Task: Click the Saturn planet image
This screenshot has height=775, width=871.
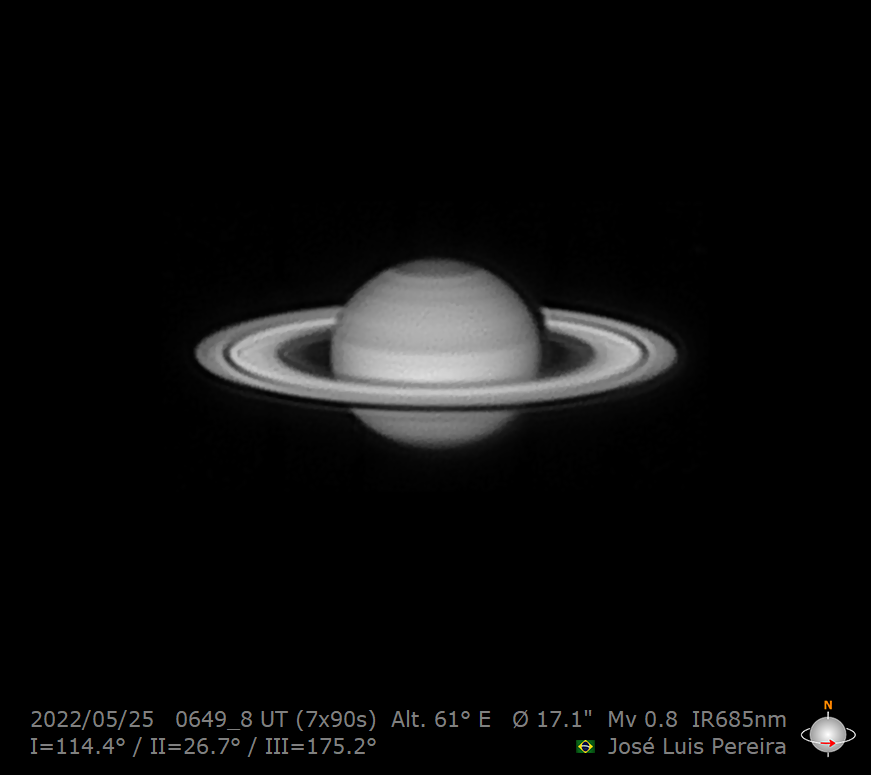Action: pyautogui.click(x=437, y=353)
